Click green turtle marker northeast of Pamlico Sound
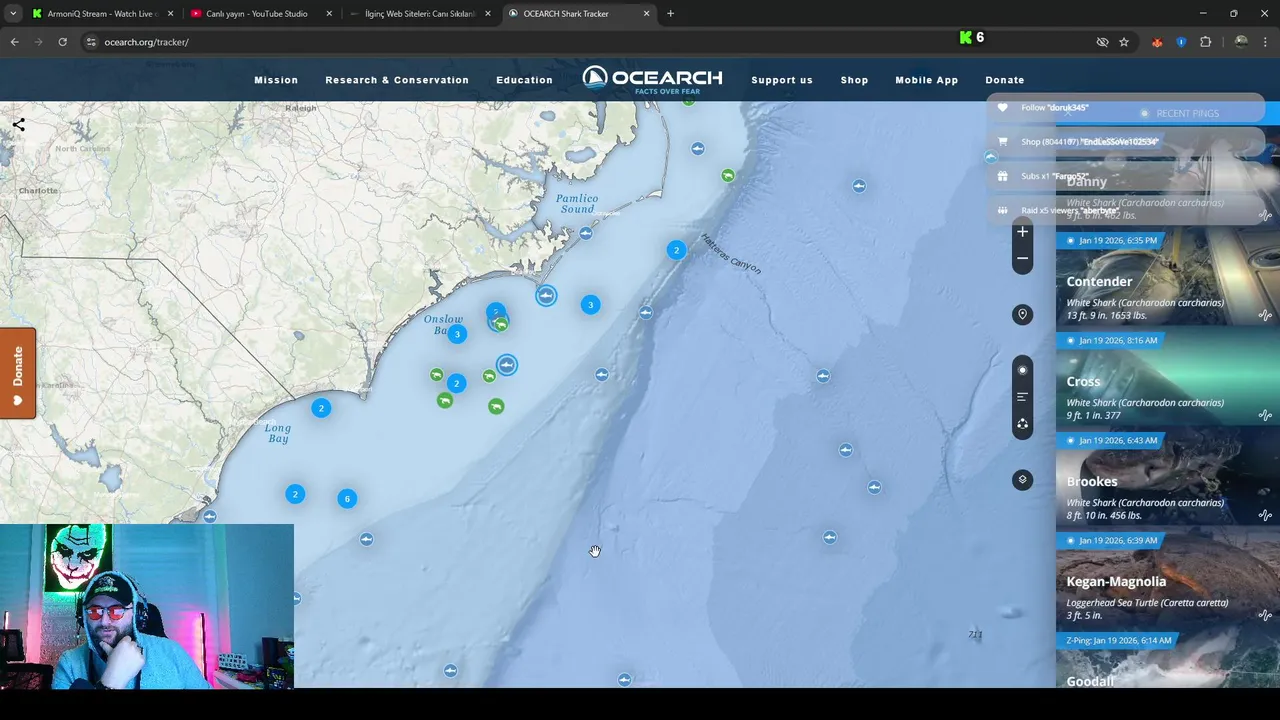 728,176
